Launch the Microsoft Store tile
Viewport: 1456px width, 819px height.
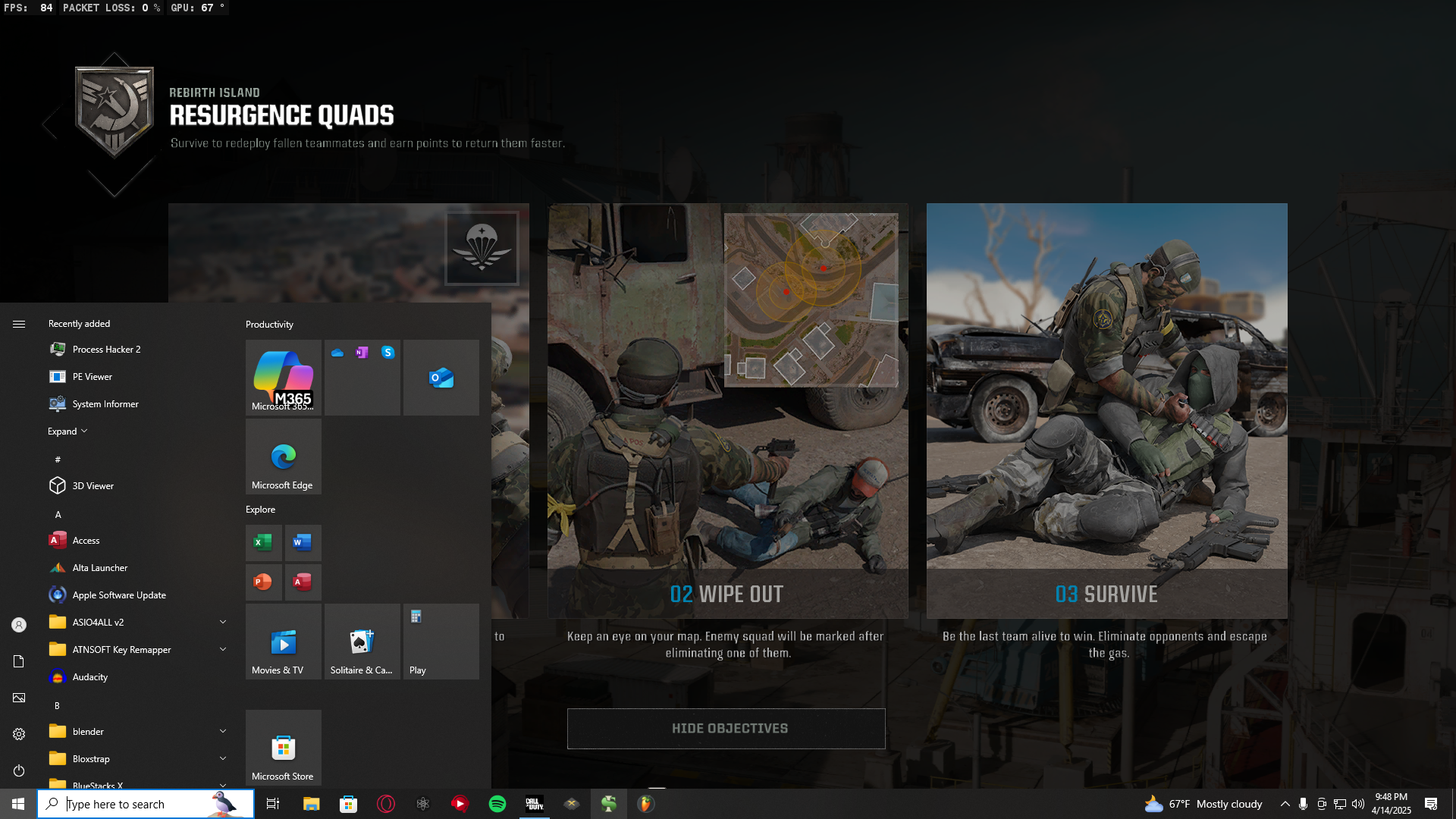pyautogui.click(x=283, y=748)
